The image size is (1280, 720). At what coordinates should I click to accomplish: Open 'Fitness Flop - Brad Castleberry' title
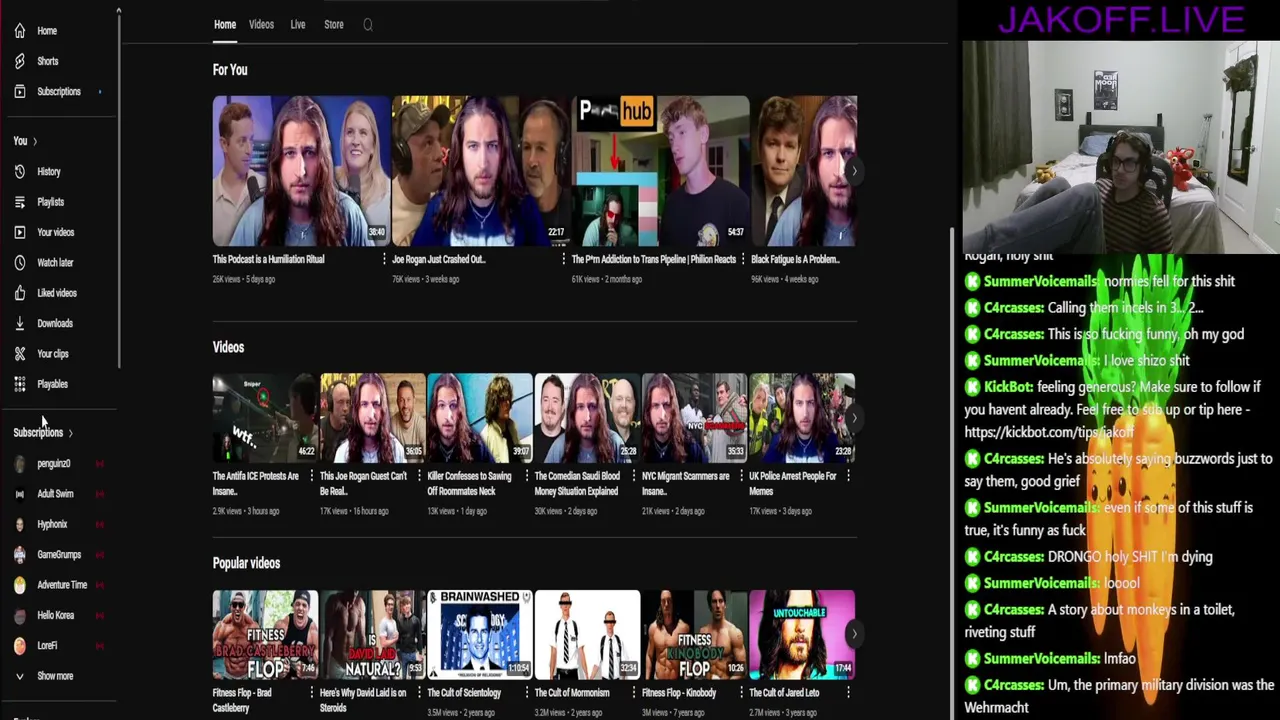[242, 699]
